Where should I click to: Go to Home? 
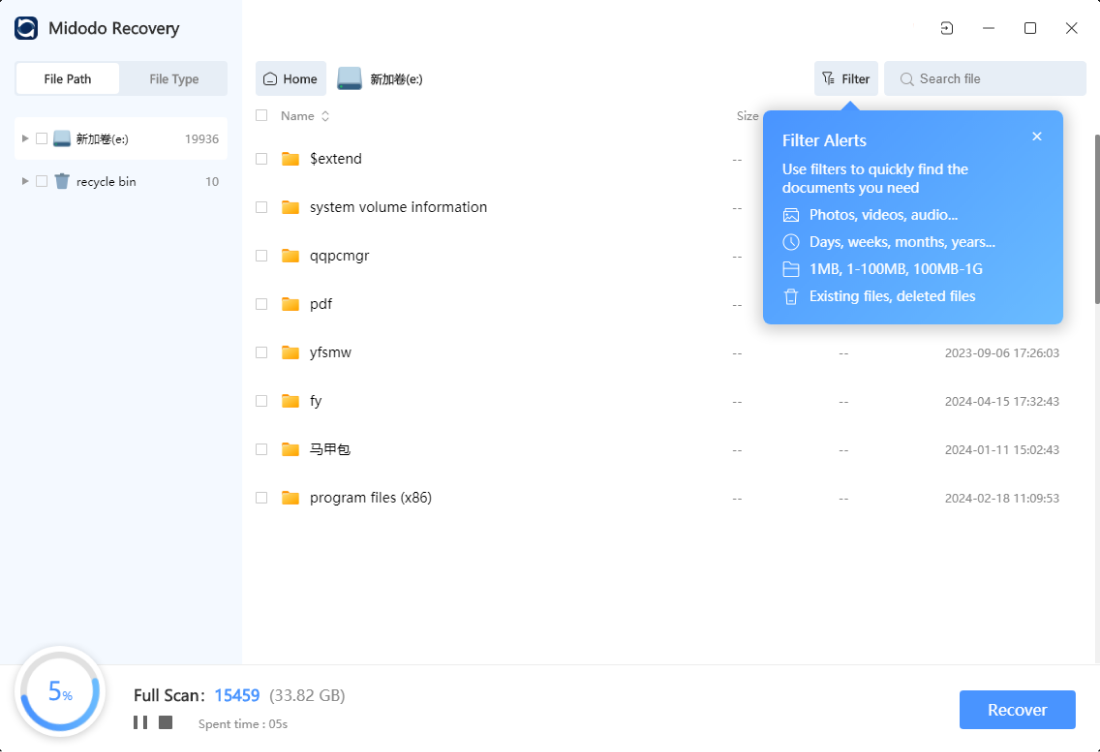(x=290, y=79)
